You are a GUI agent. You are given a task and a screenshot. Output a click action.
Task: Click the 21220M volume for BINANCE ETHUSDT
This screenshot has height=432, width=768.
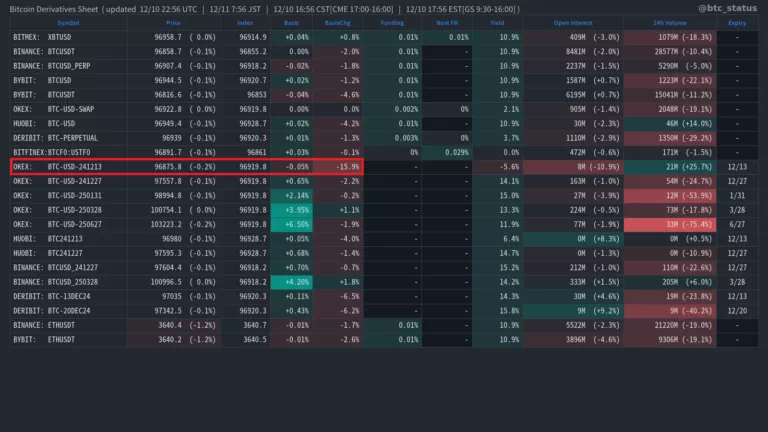(670, 325)
